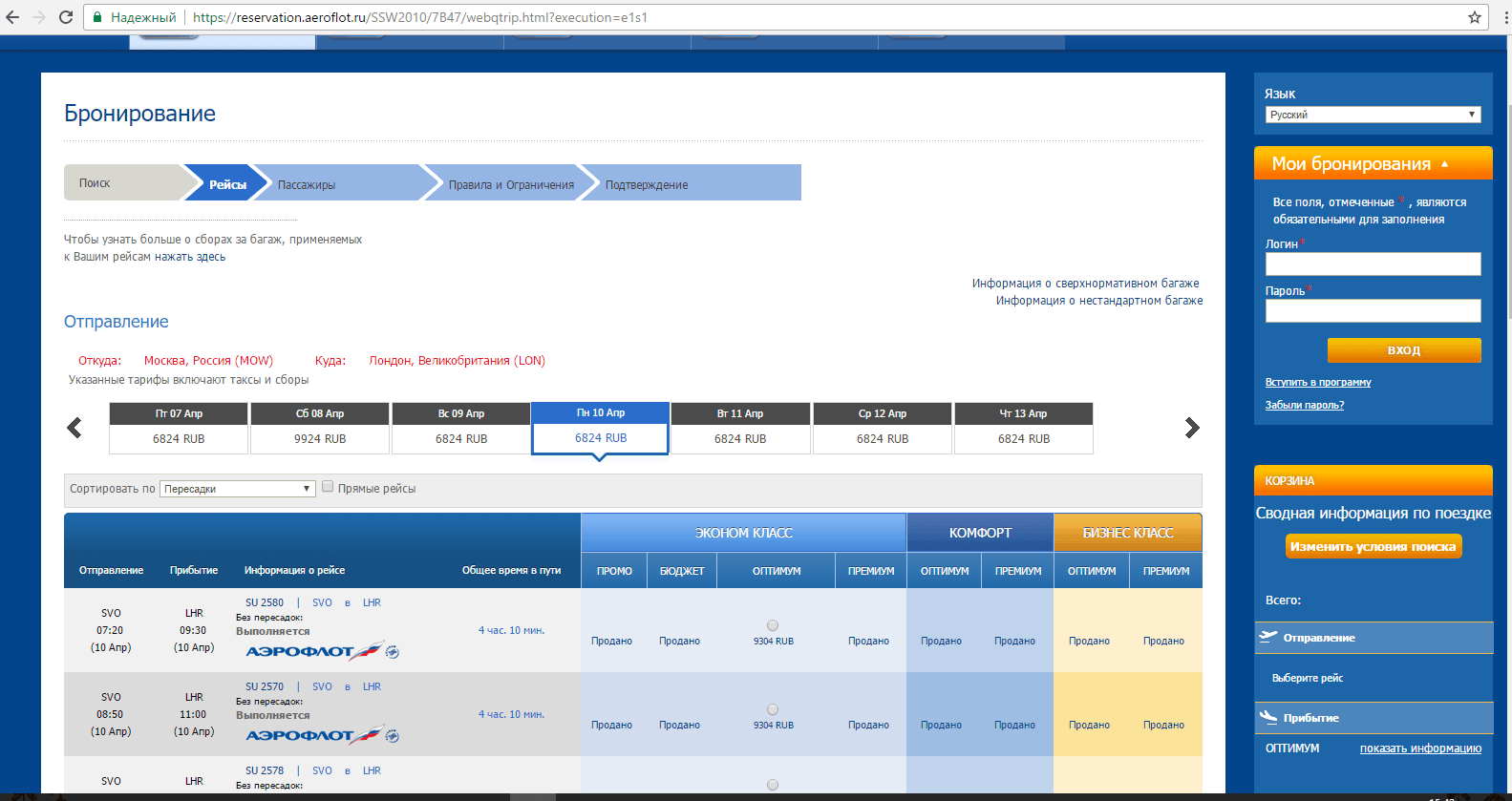Select the Оптимум fare radio for SU 2578
Screen dimensions: 1512x801
coord(773,785)
